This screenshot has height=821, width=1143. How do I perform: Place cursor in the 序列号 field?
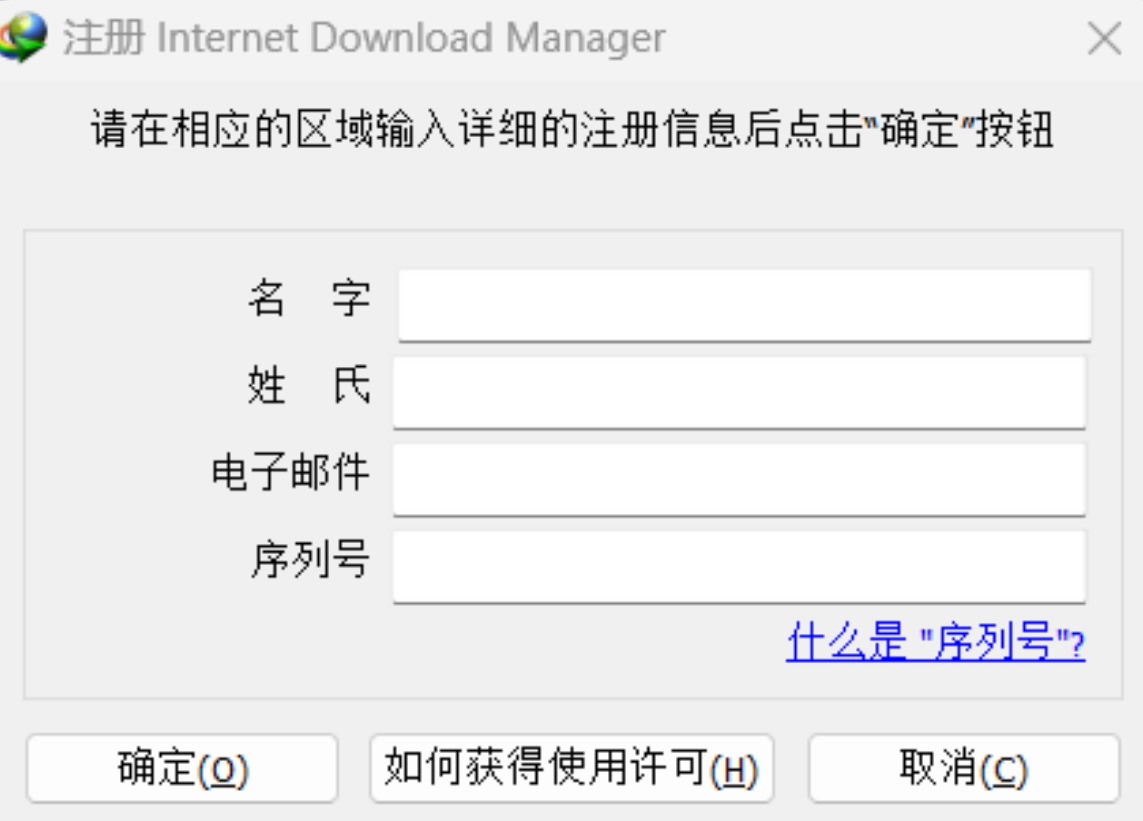click(x=739, y=566)
